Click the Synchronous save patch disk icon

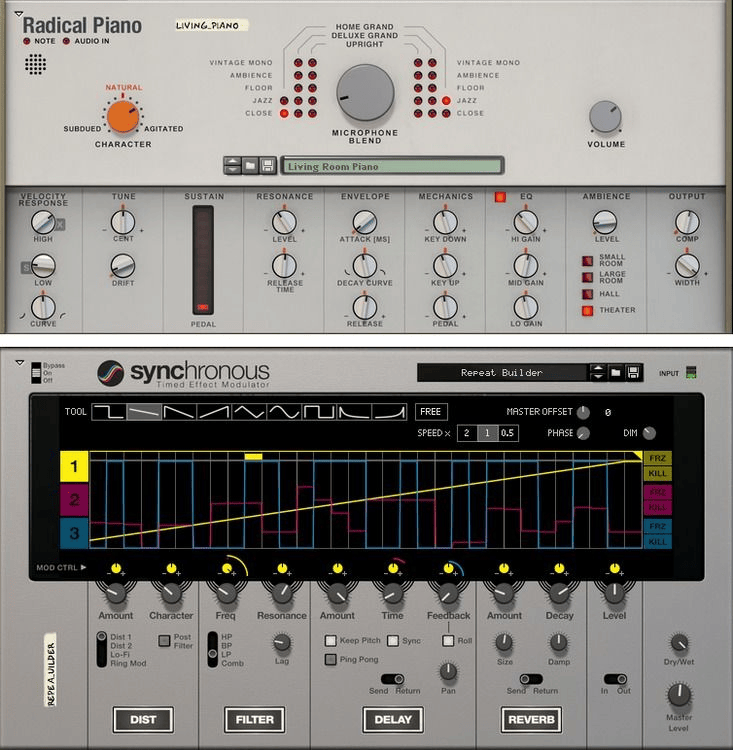click(x=634, y=372)
